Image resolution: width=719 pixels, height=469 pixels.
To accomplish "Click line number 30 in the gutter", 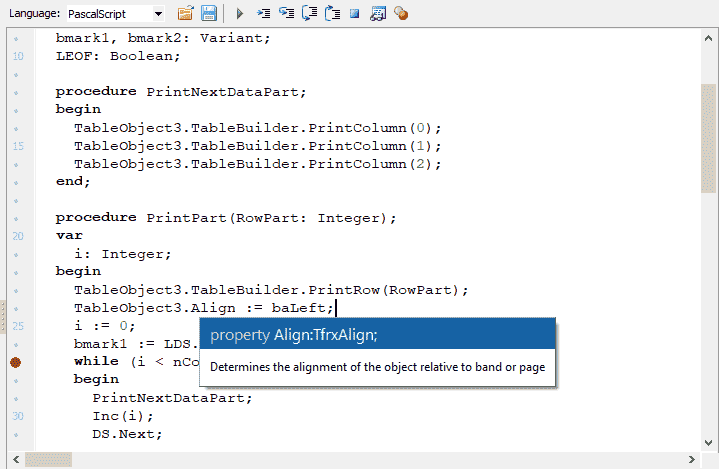I will [x=18, y=416].
